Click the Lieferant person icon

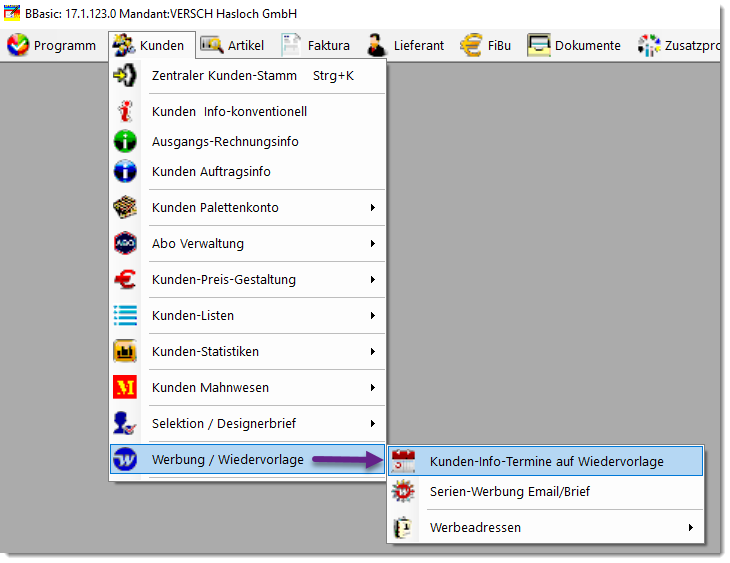377,45
